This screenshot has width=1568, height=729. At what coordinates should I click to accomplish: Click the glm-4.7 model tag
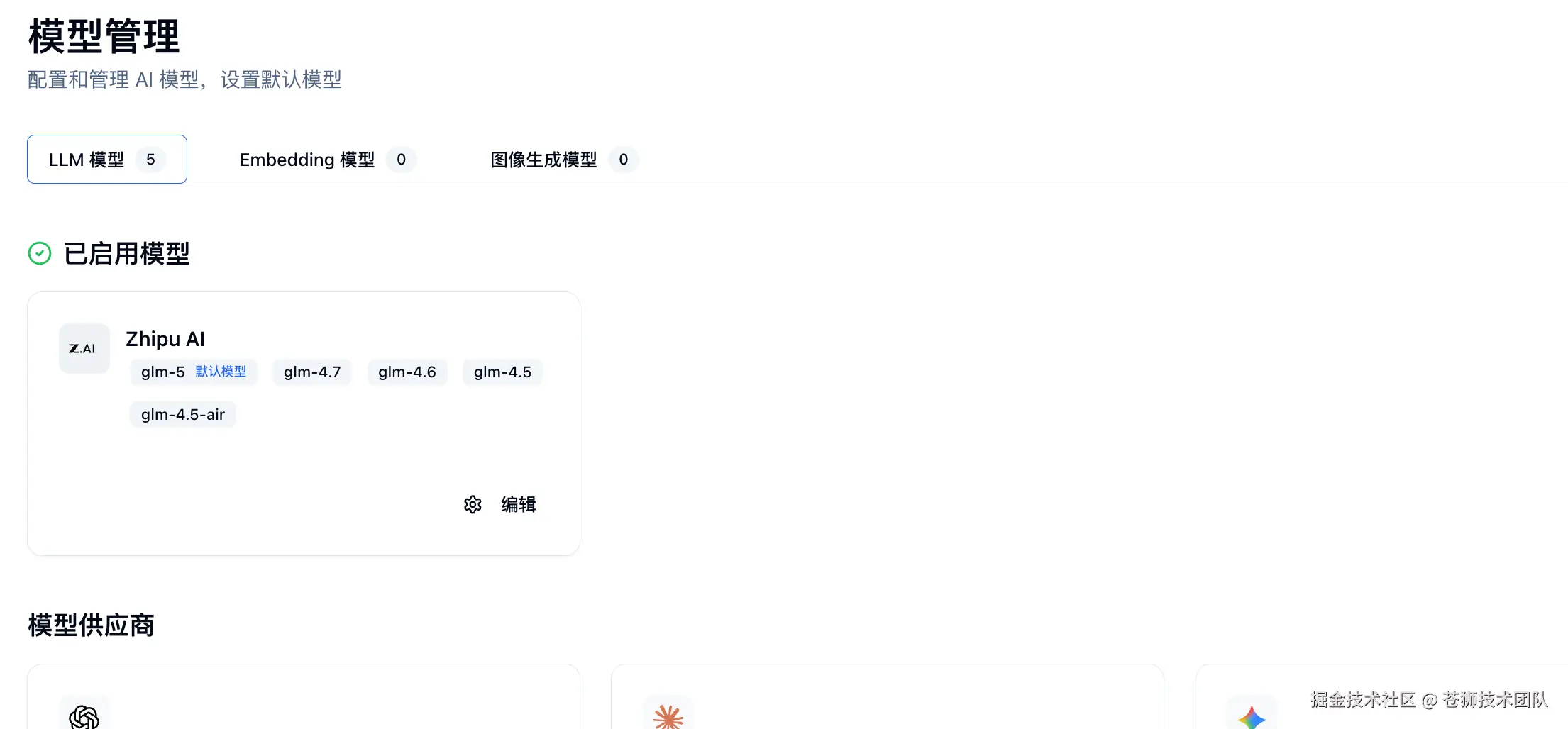pyautogui.click(x=312, y=372)
